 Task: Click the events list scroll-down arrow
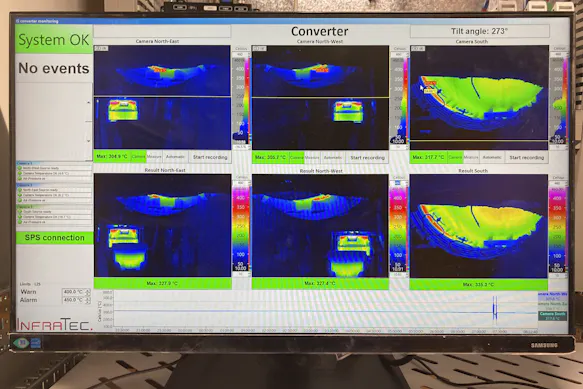[x=88, y=141]
